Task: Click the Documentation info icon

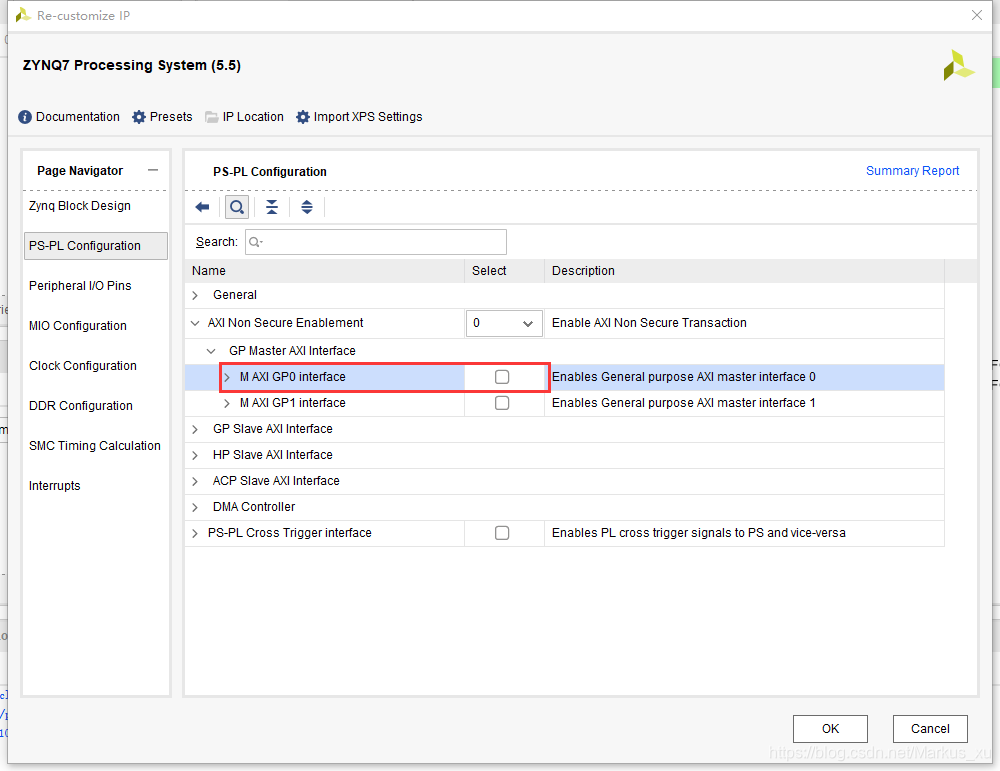Action: (25, 117)
